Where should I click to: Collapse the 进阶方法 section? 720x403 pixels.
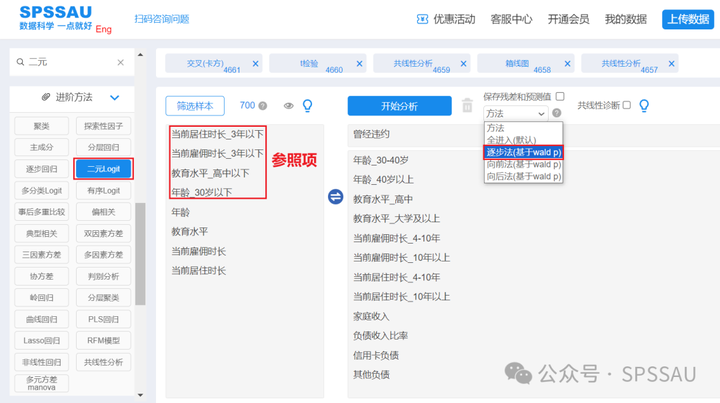115,97
